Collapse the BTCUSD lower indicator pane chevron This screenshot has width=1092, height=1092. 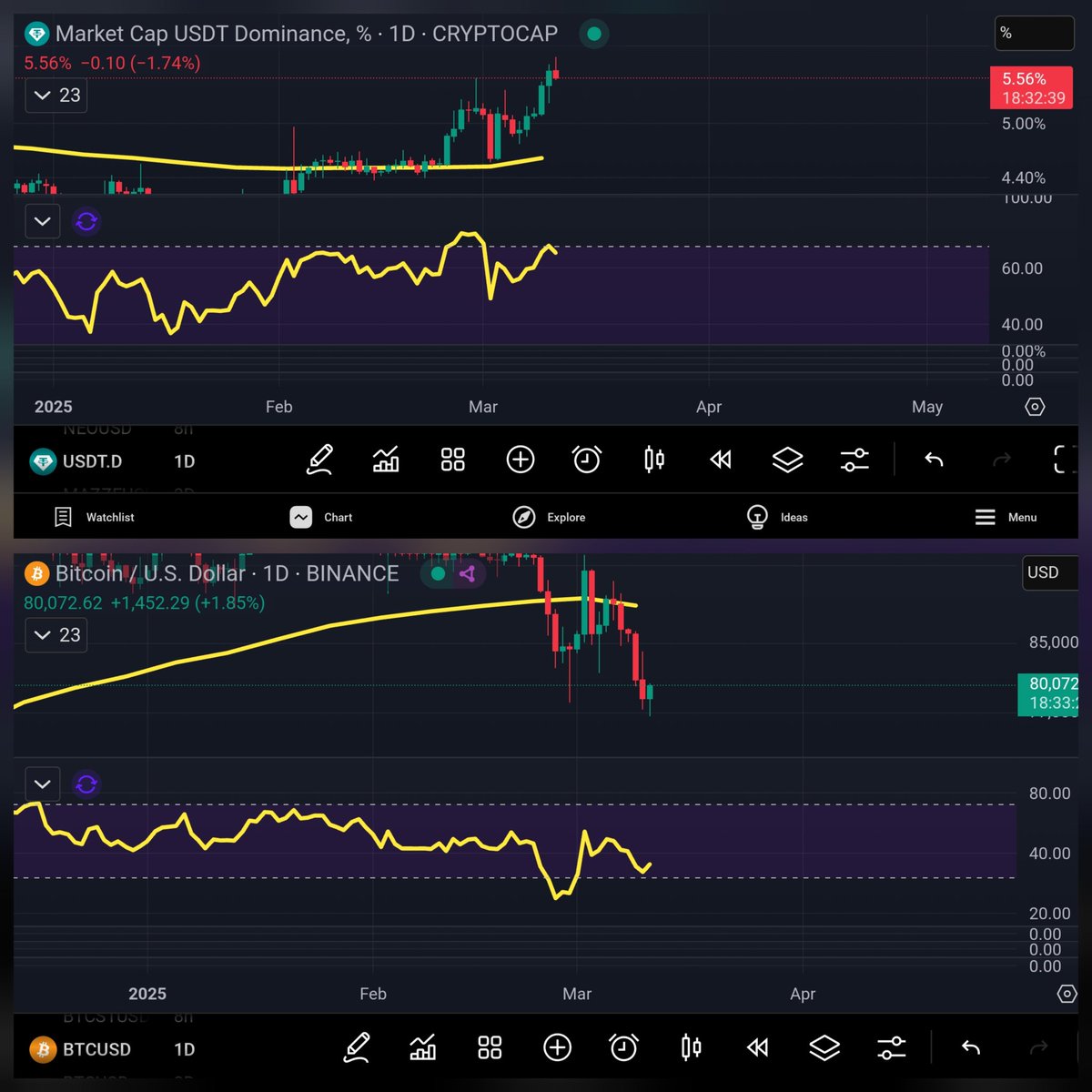pos(42,784)
